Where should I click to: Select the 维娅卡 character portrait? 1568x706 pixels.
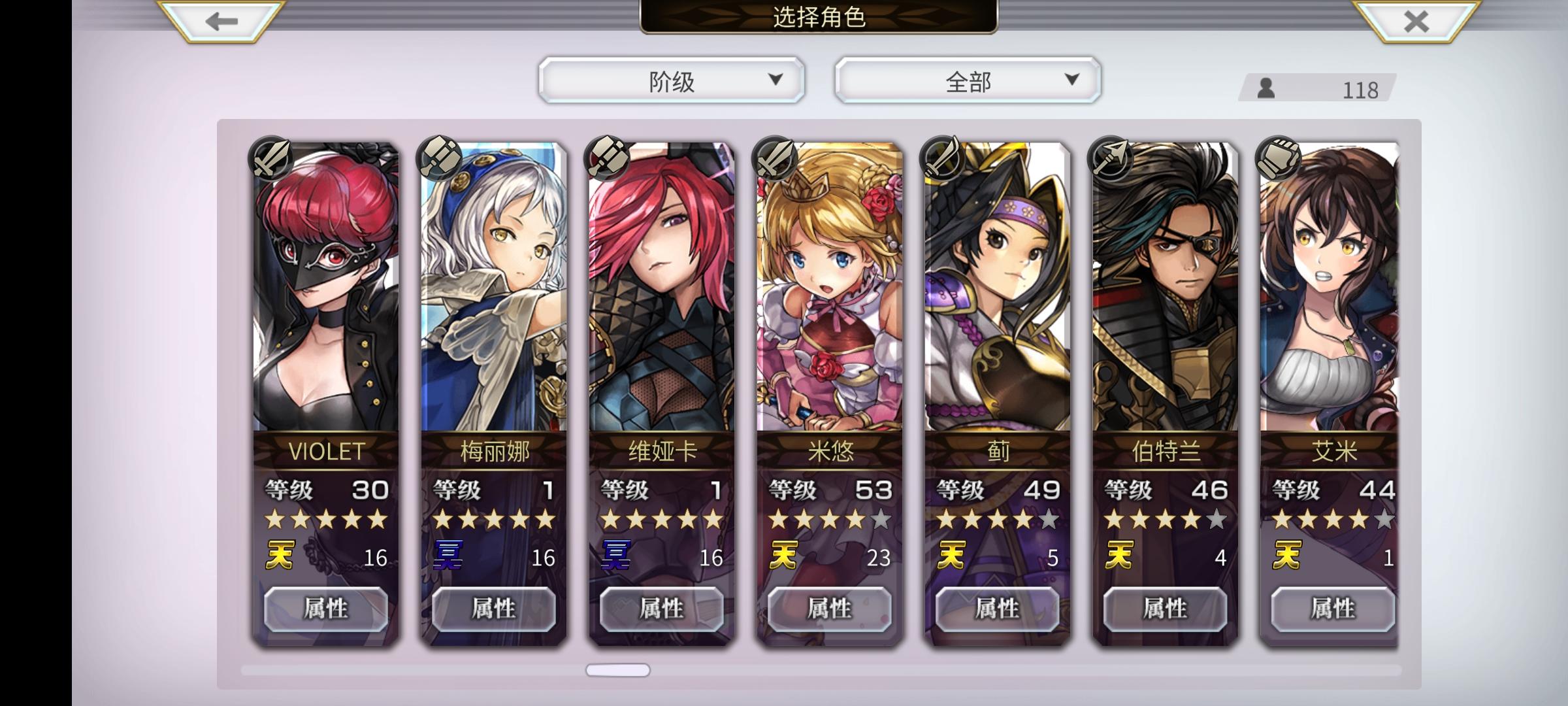coord(662,288)
